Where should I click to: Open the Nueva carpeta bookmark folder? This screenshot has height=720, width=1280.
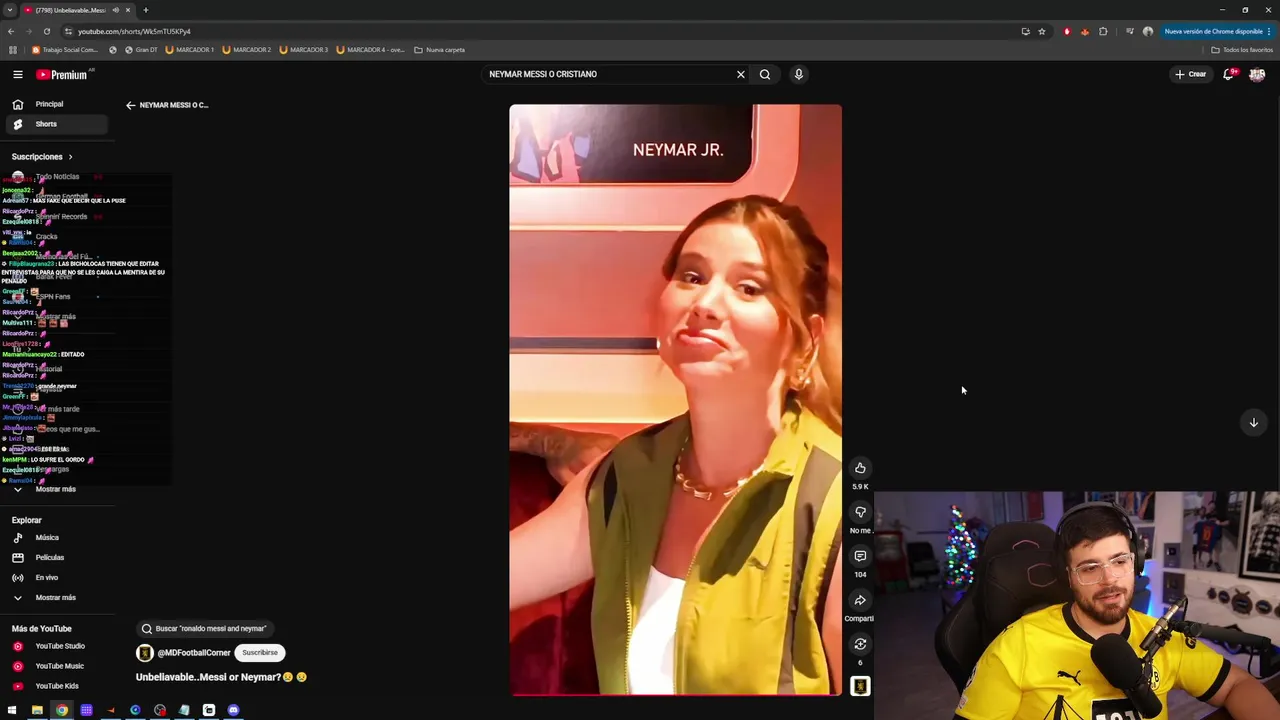[440, 50]
